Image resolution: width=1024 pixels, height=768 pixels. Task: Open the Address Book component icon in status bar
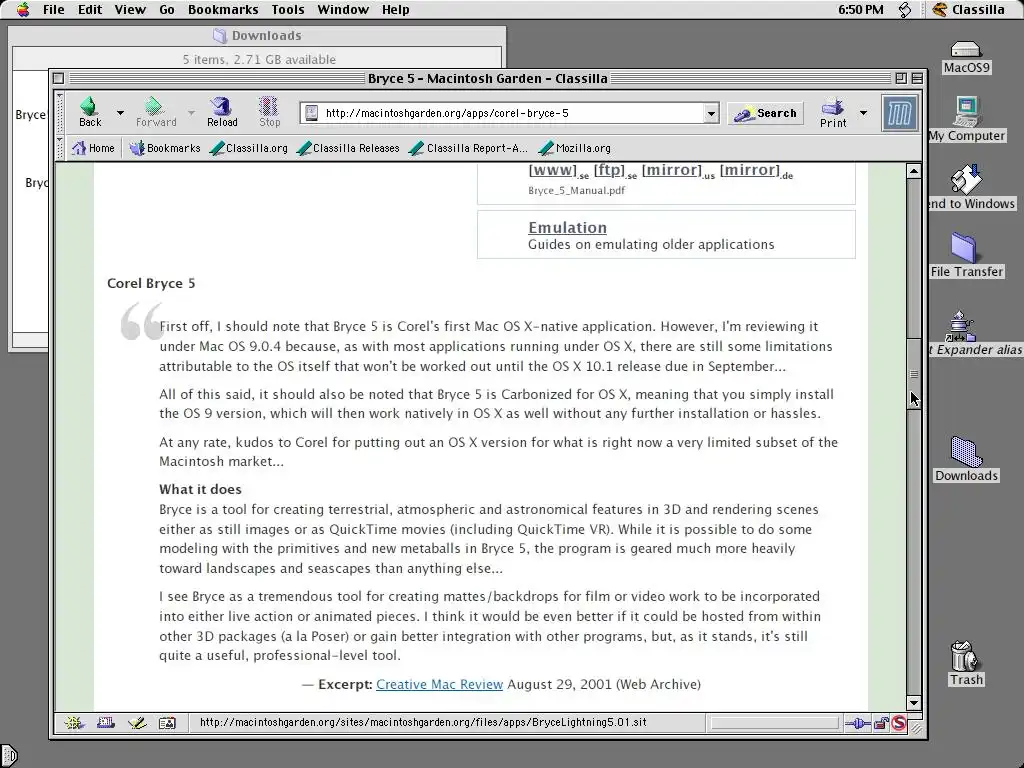coord(167,722)
